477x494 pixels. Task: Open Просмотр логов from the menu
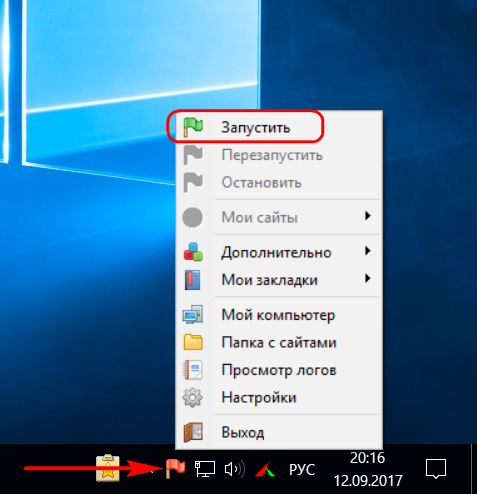(x=279, y=370)
